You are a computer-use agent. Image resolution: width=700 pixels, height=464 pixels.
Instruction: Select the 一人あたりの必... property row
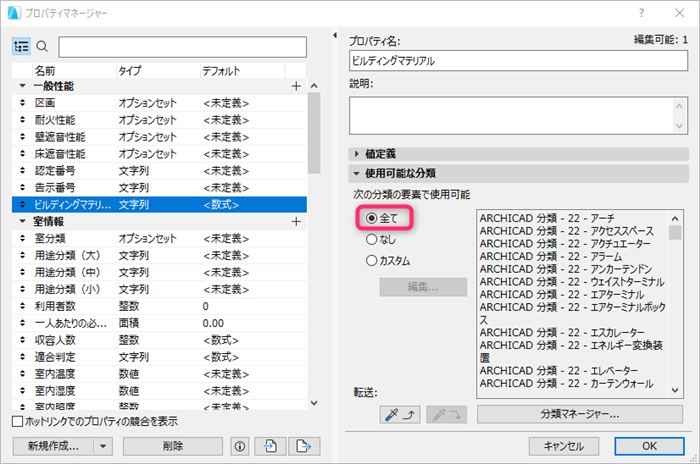(159, 323)
